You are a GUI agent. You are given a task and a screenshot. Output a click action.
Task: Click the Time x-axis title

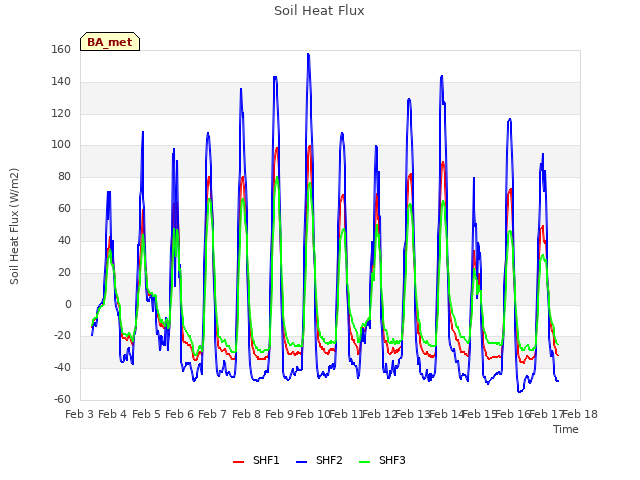tap(566, 429)
